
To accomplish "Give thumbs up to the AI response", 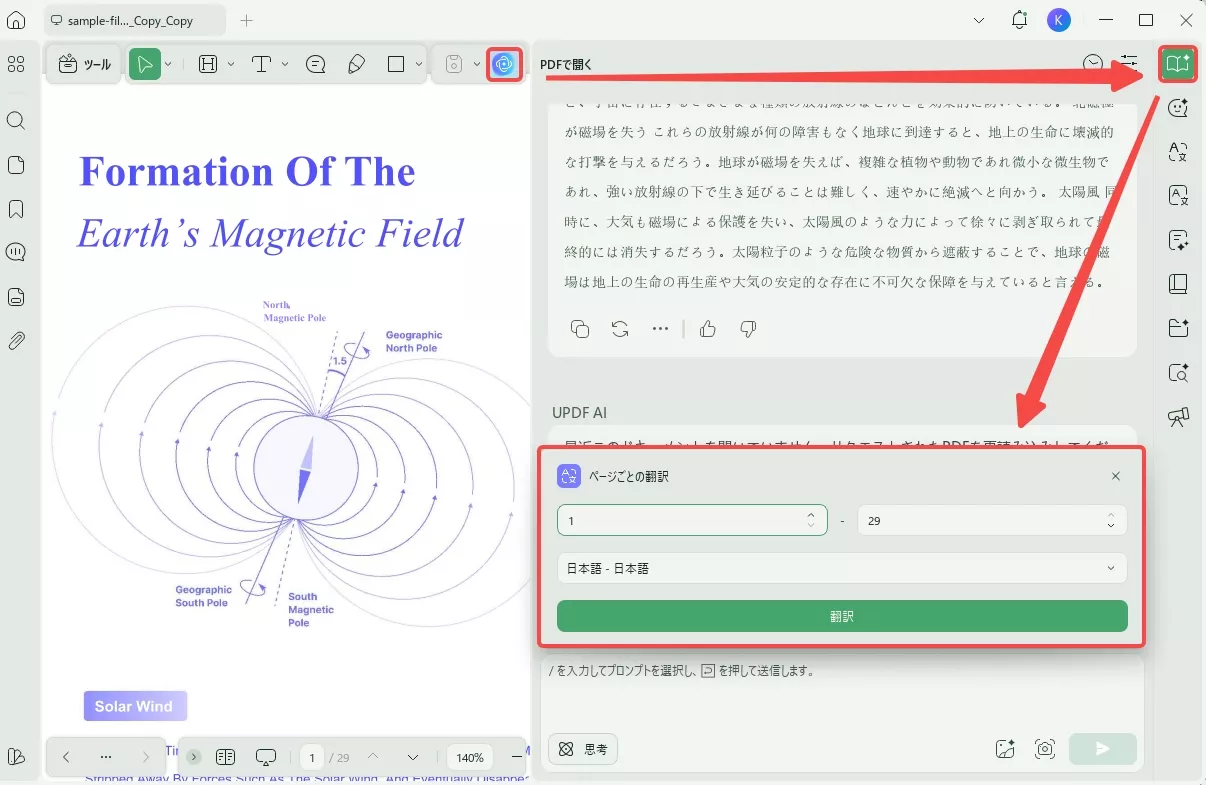I will click(x=707, y=328).
